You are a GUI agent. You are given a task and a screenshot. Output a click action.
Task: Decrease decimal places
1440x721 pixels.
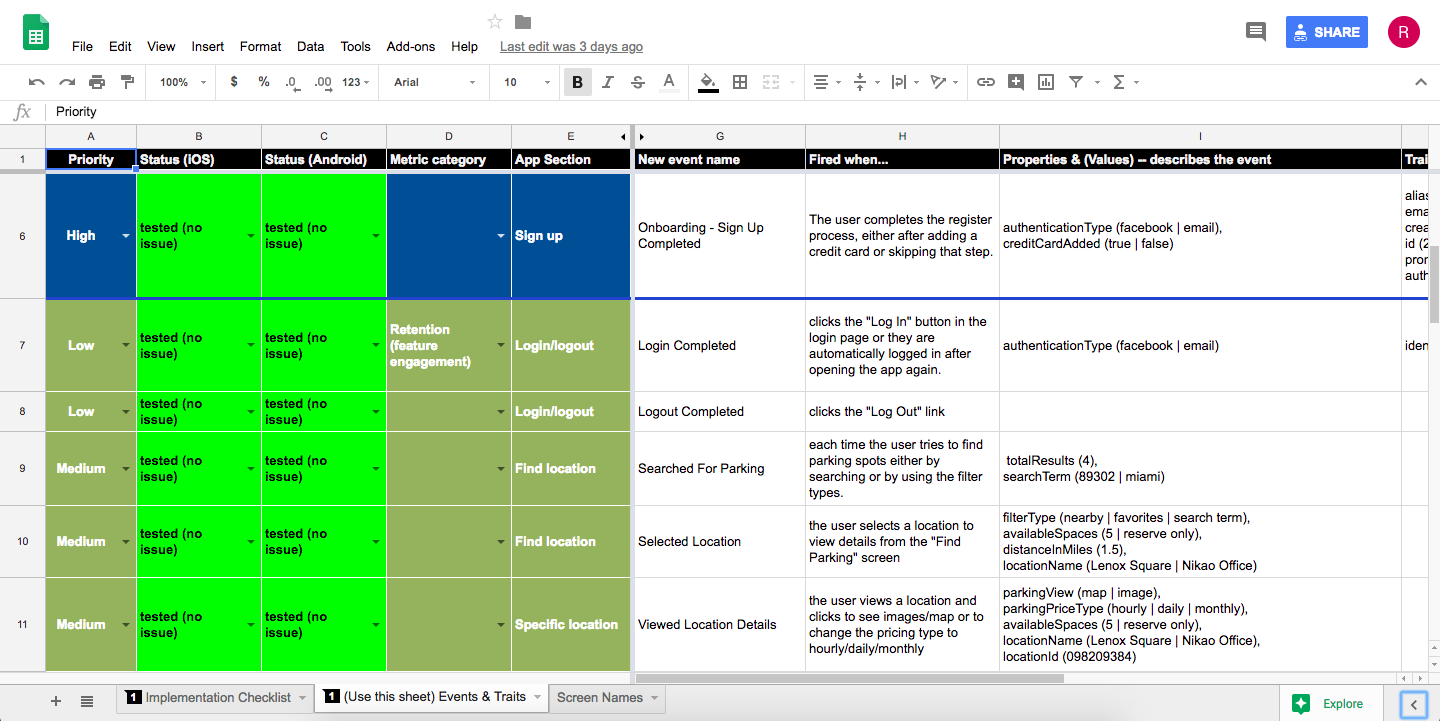click(292, 82)
